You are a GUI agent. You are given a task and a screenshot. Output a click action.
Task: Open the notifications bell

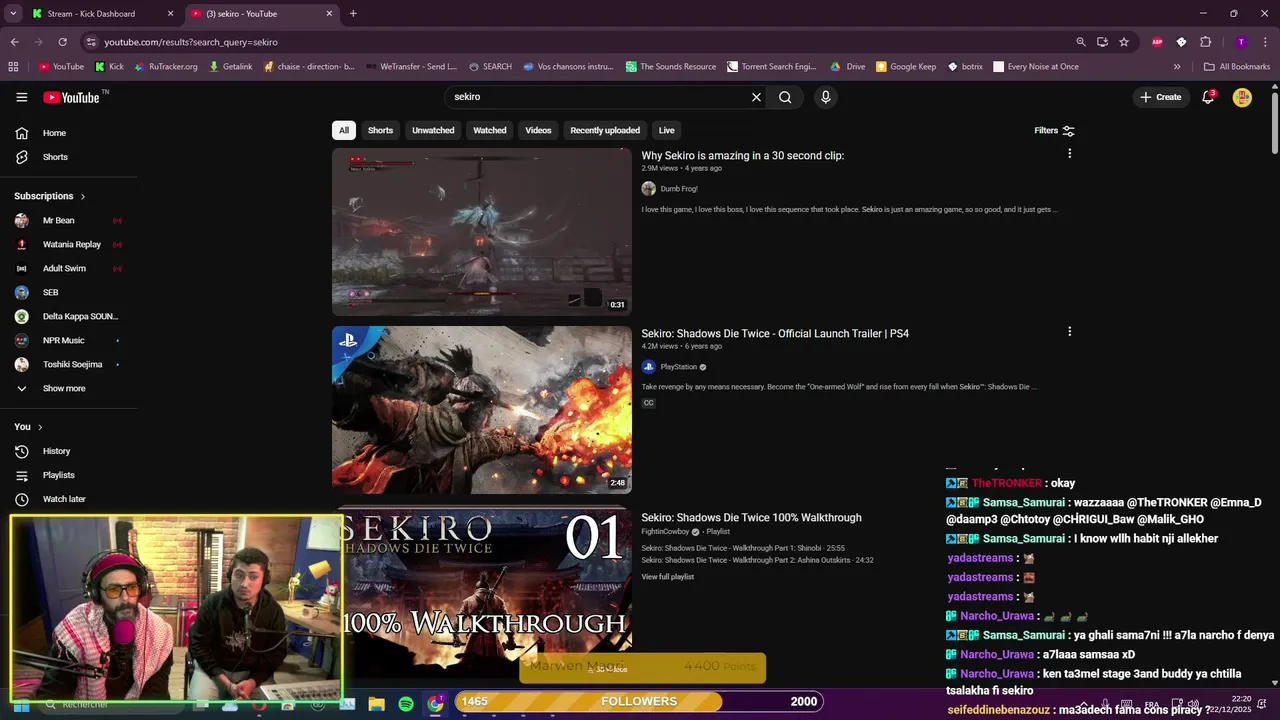(1208, 97)
